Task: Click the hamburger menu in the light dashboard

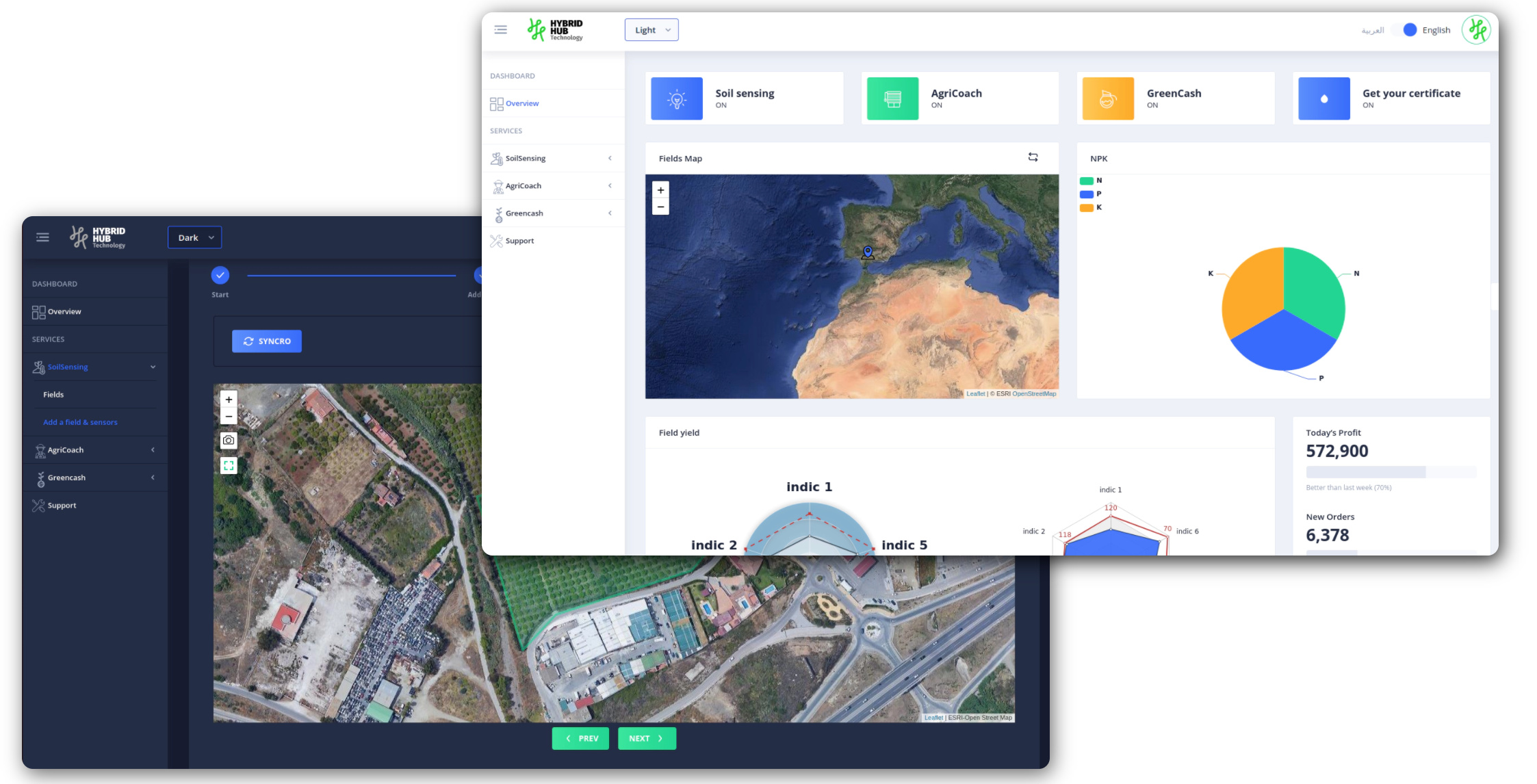Action: coord(500,29)
